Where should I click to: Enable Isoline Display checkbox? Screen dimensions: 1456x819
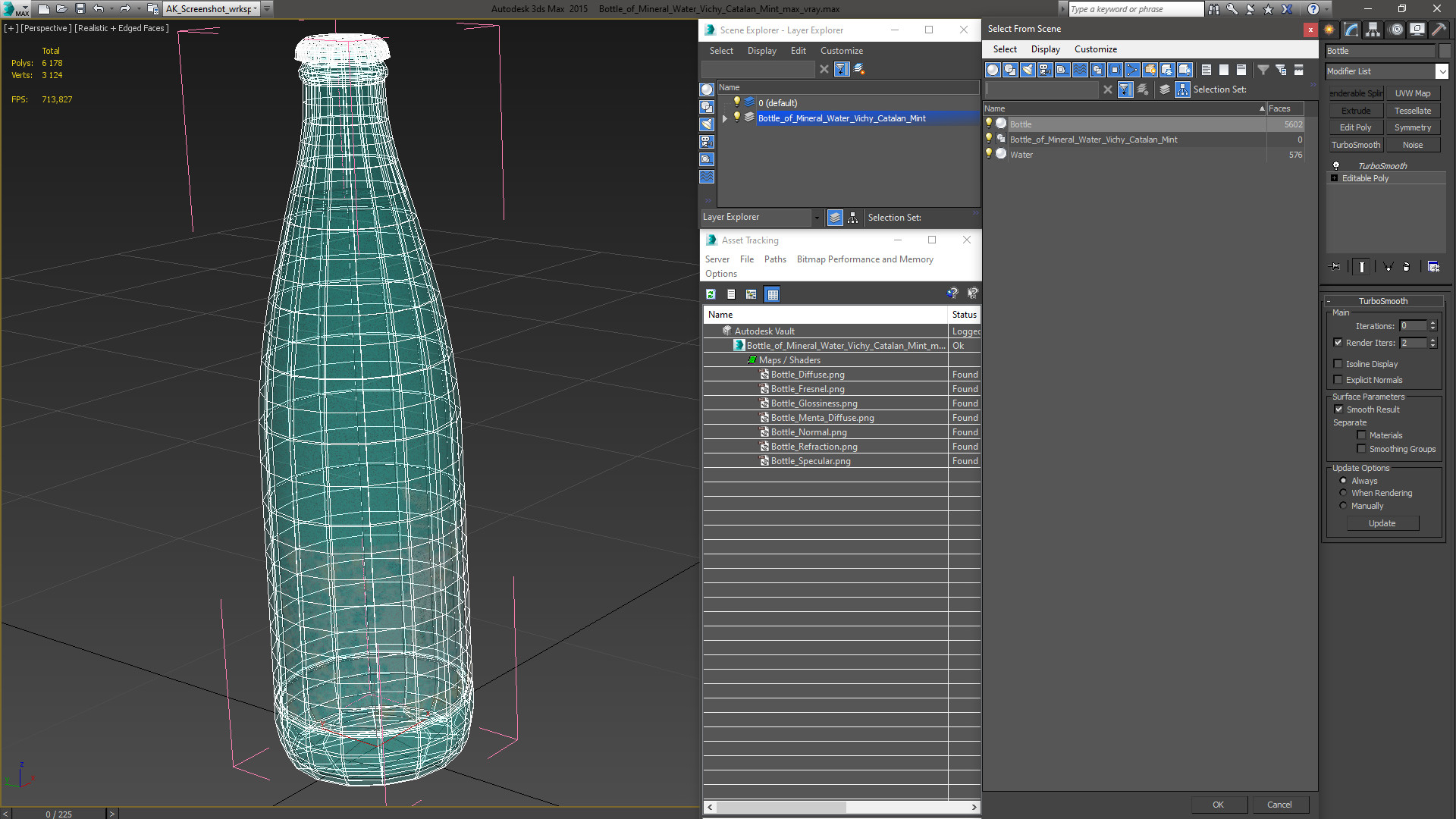coord(1338,364)
